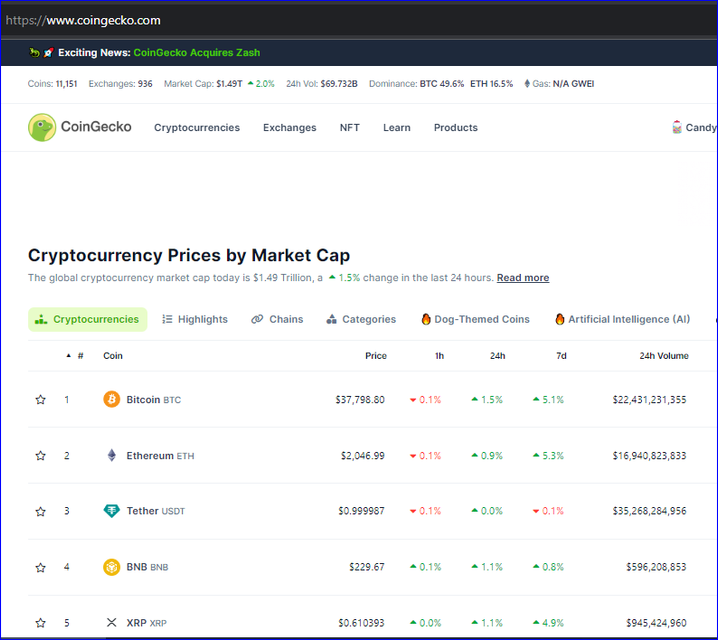Click the browser address bar URL

83,21
